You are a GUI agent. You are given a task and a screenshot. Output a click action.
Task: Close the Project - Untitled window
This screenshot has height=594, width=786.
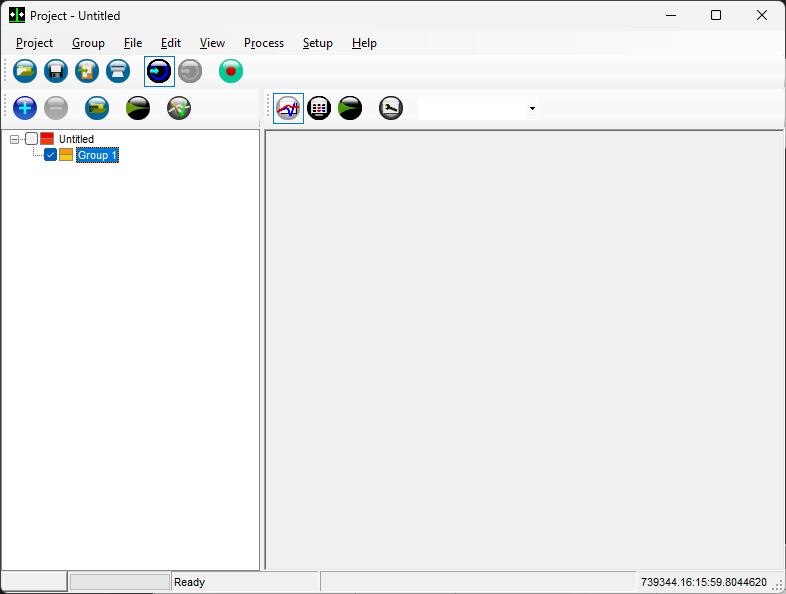click(761, 16)
